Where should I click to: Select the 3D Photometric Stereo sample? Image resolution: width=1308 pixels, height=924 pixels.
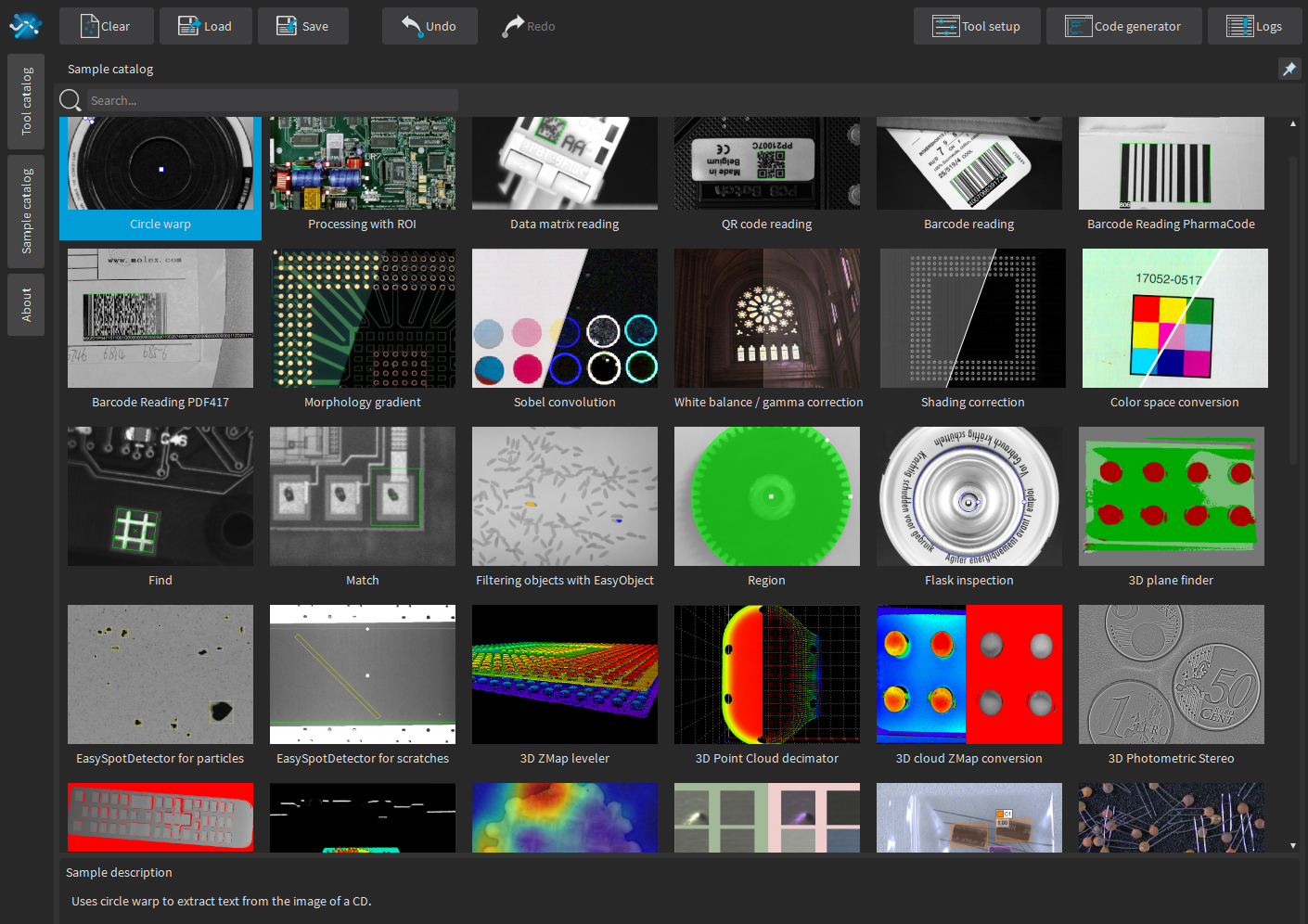[x=1171, y=685]
